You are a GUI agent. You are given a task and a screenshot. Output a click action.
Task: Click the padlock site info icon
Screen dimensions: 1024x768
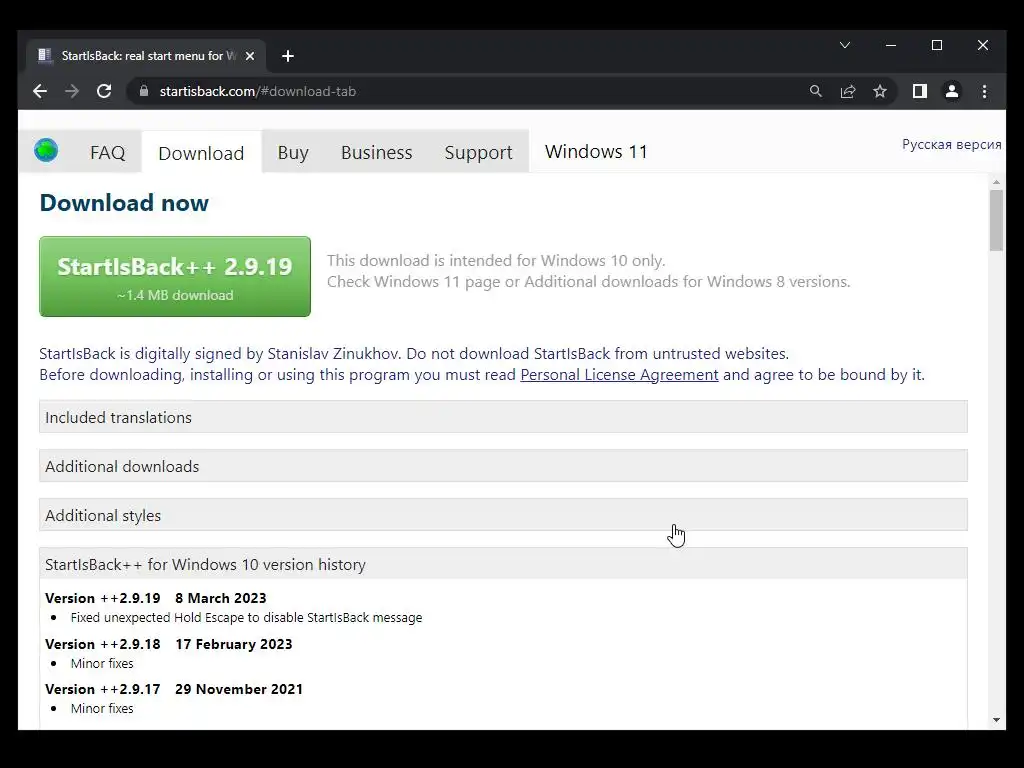click(x=144, y=91)
